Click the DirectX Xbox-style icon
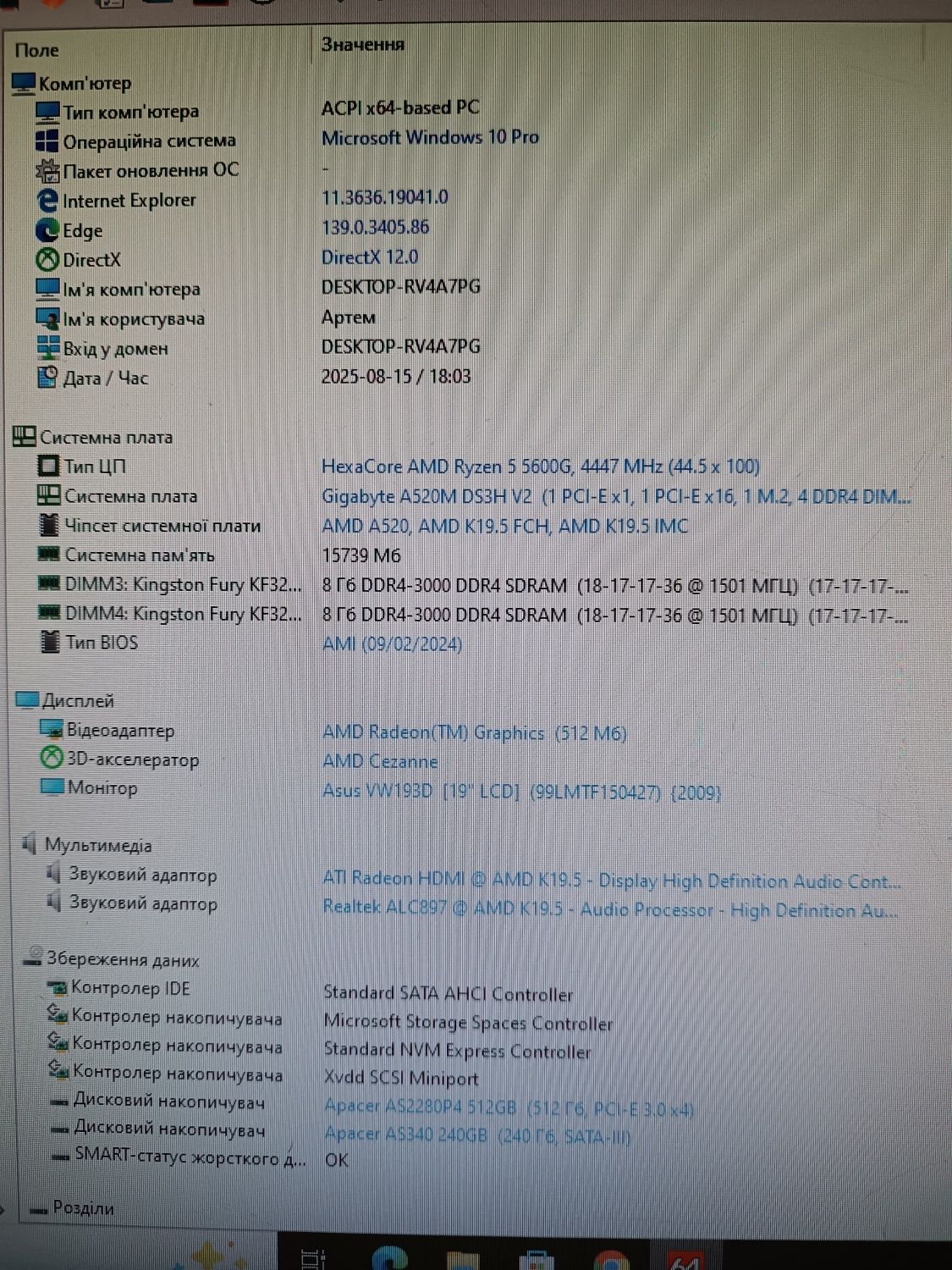Screen dimensions: 952x1270 (x=47, y=259)
